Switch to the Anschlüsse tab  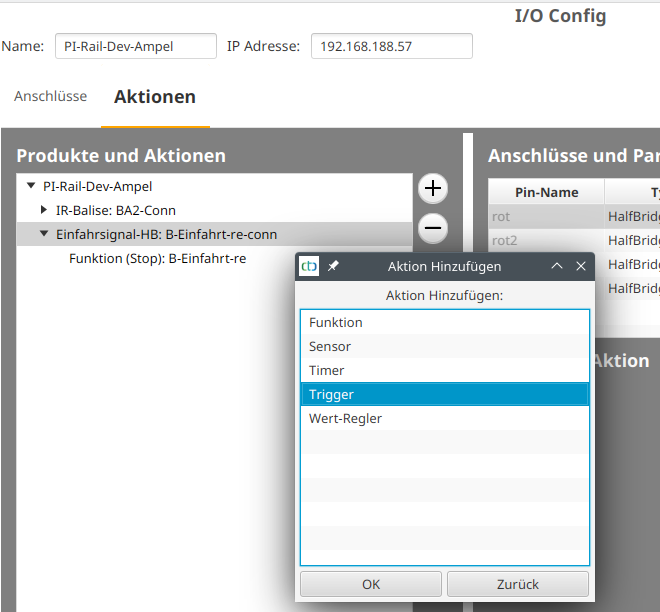[x=50, y=97]
